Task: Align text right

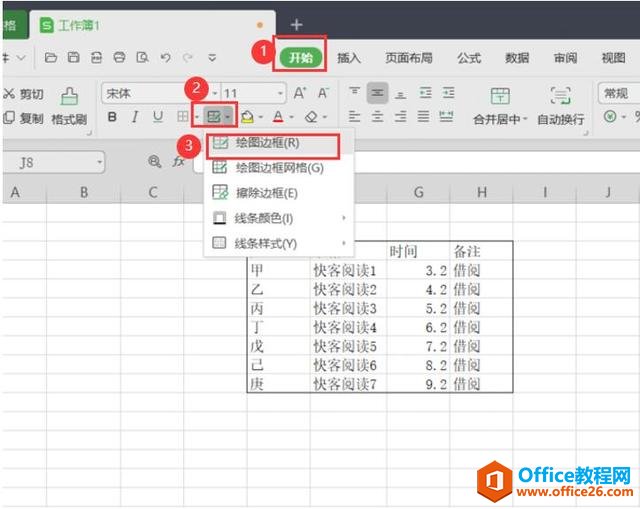Action: click(400, 117)
